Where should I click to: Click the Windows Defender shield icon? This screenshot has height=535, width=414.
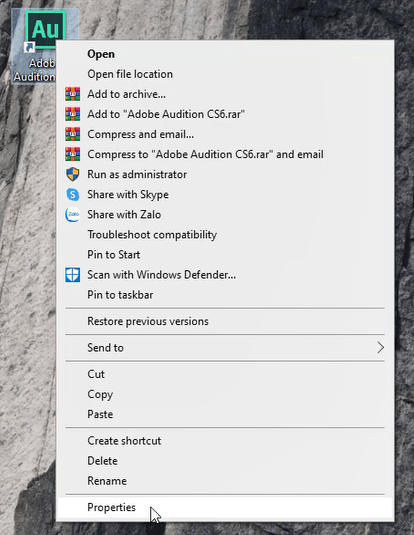[73, 275]
